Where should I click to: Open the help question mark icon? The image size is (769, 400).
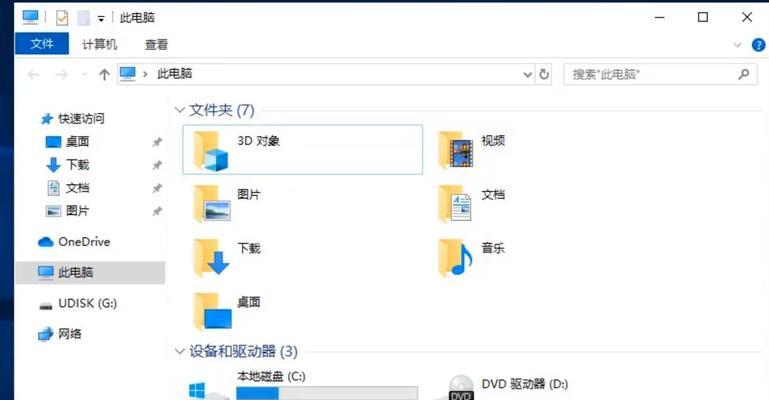tap(758, 45)
